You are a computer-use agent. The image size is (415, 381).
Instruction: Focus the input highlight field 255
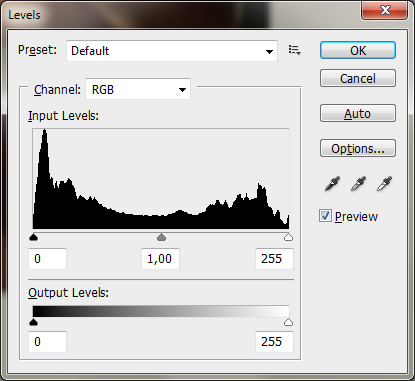click(274, 259)
